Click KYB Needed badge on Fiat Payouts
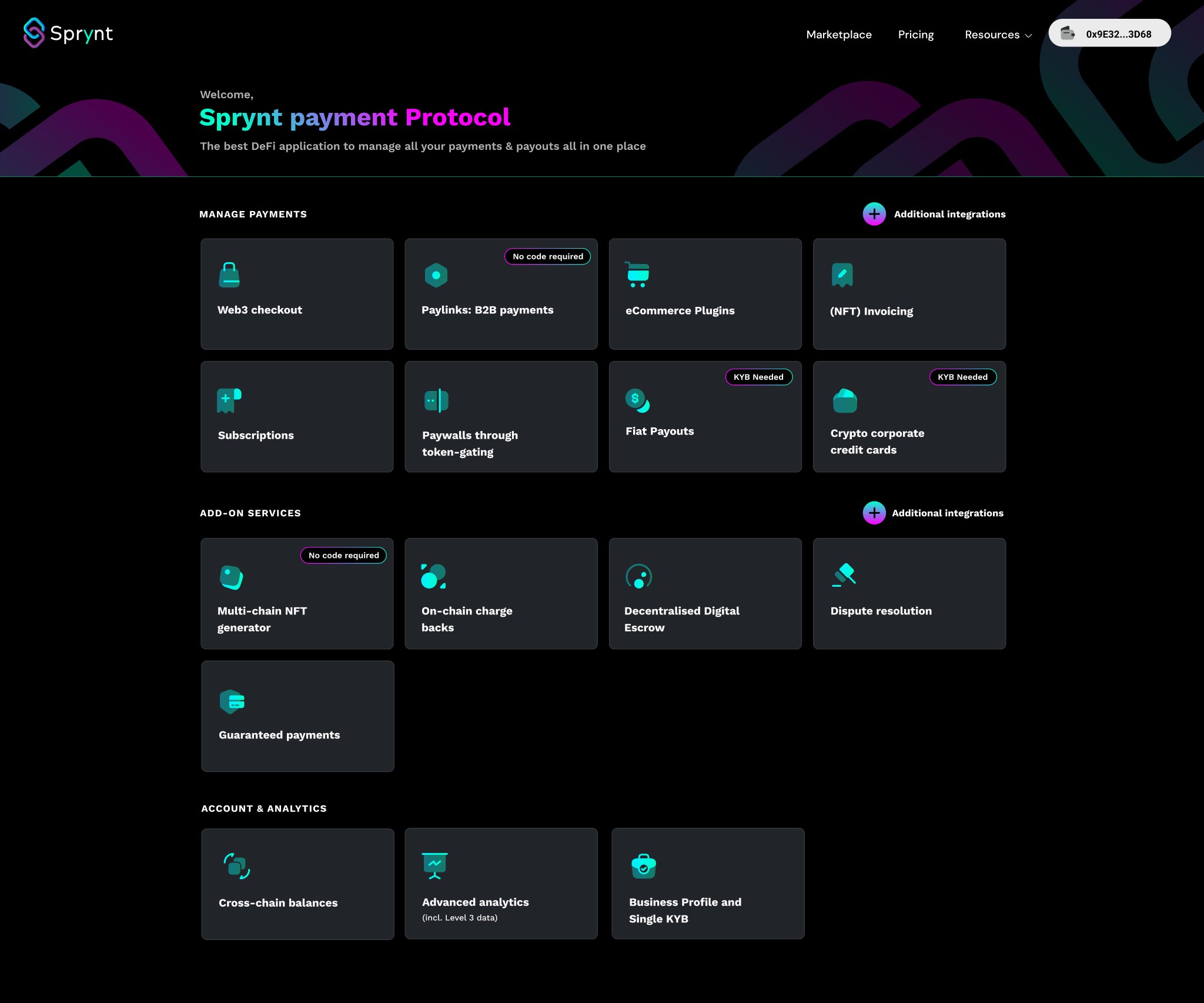Viewport: 1204px width, 1003px height. coord(758,377)
